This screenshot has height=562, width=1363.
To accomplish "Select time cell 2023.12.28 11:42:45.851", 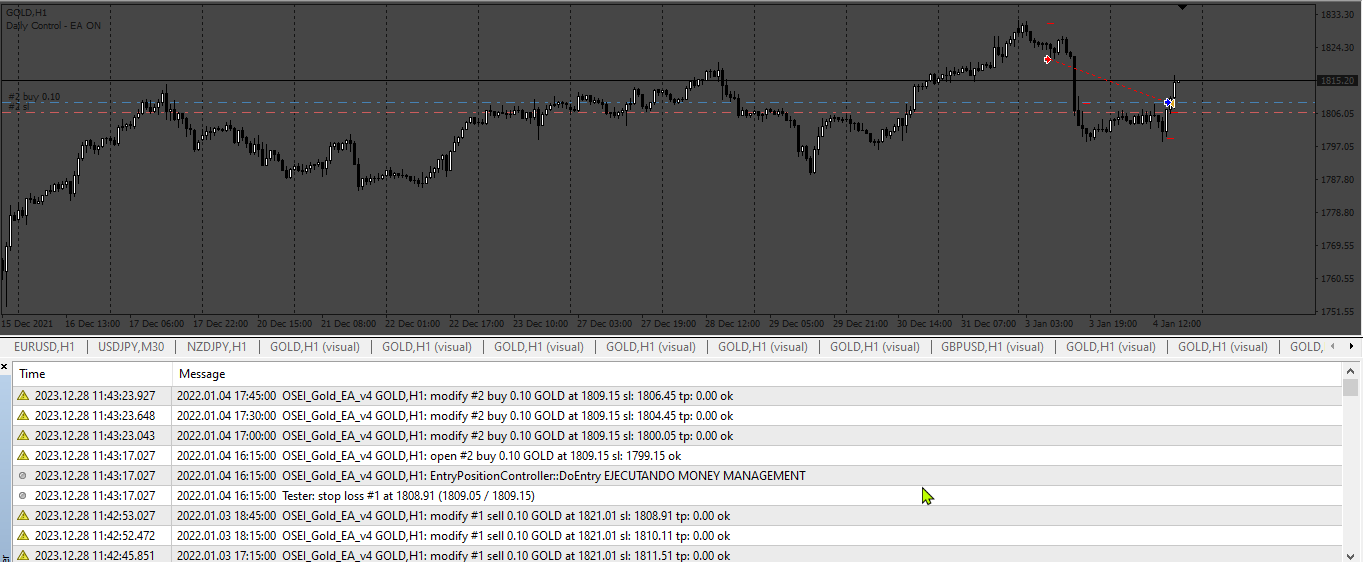I will [x=95, y=556].
